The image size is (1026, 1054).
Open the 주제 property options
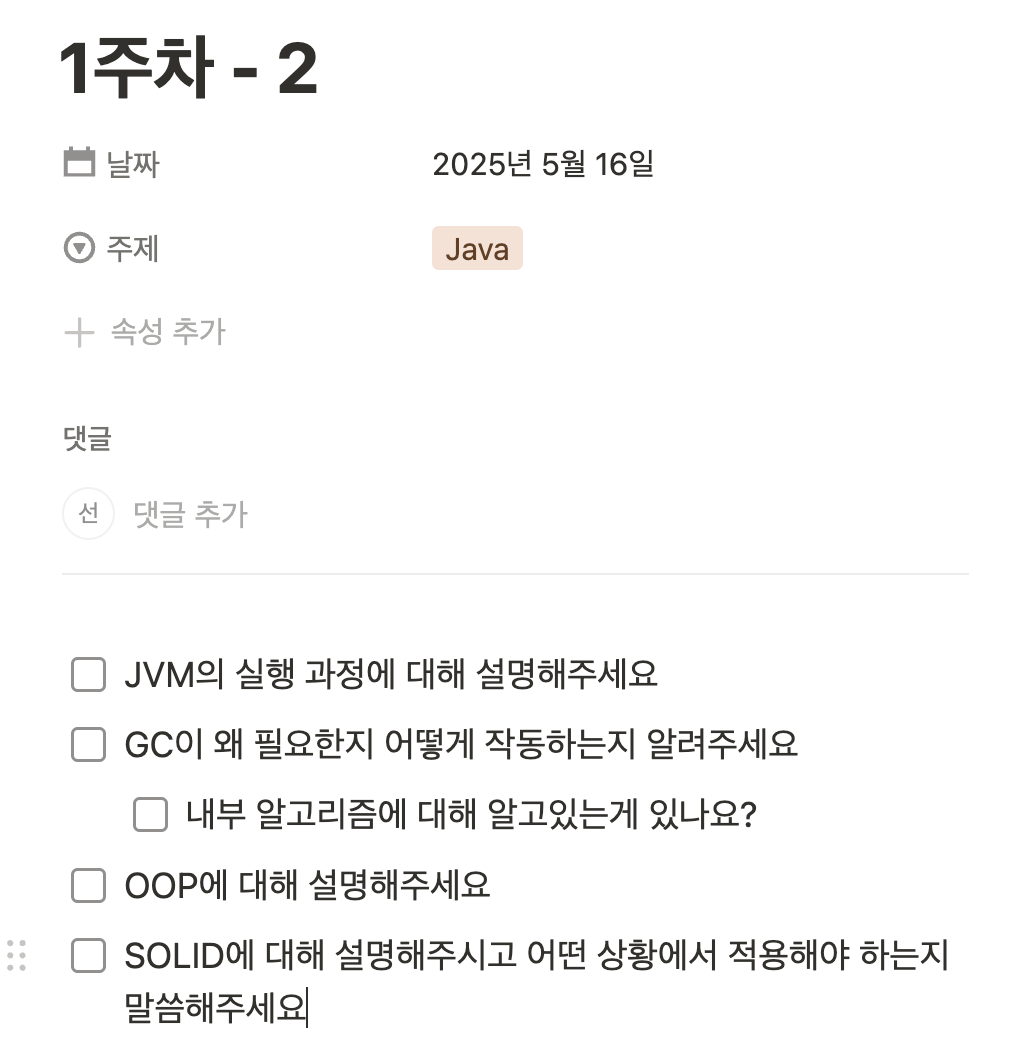coord(132,249)
